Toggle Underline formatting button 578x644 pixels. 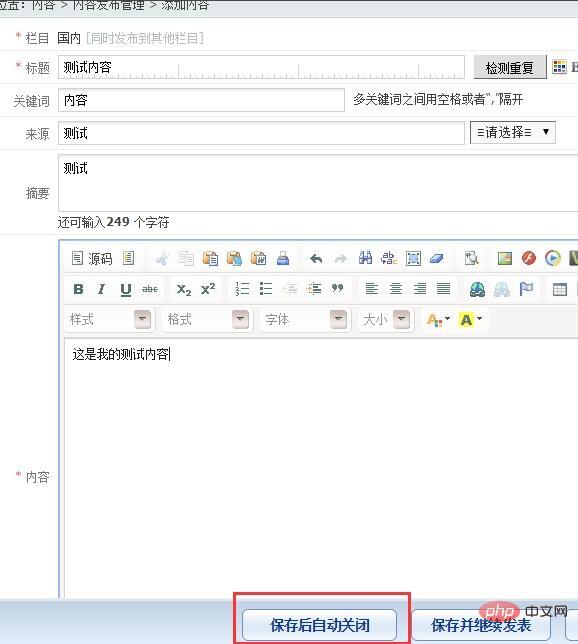click(126, 289)
